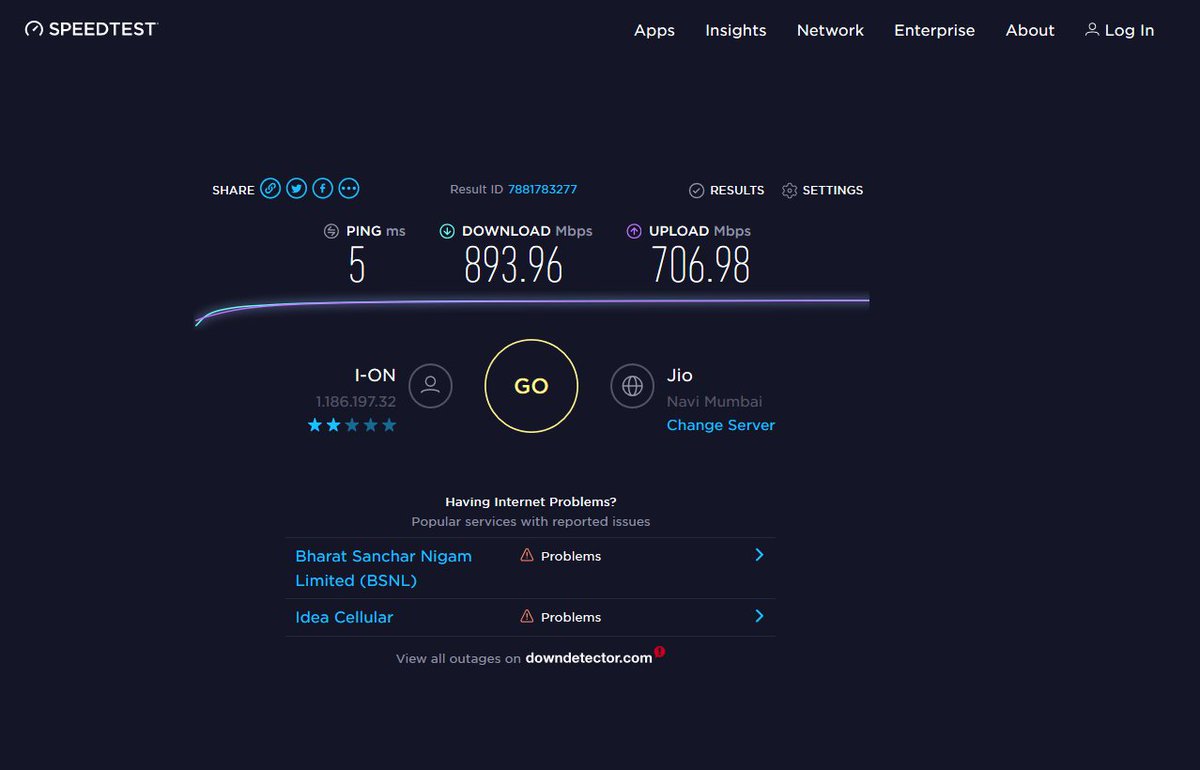Rate the connection with the fifth star
Screen dimensions: 1200x770
(390, 424)
